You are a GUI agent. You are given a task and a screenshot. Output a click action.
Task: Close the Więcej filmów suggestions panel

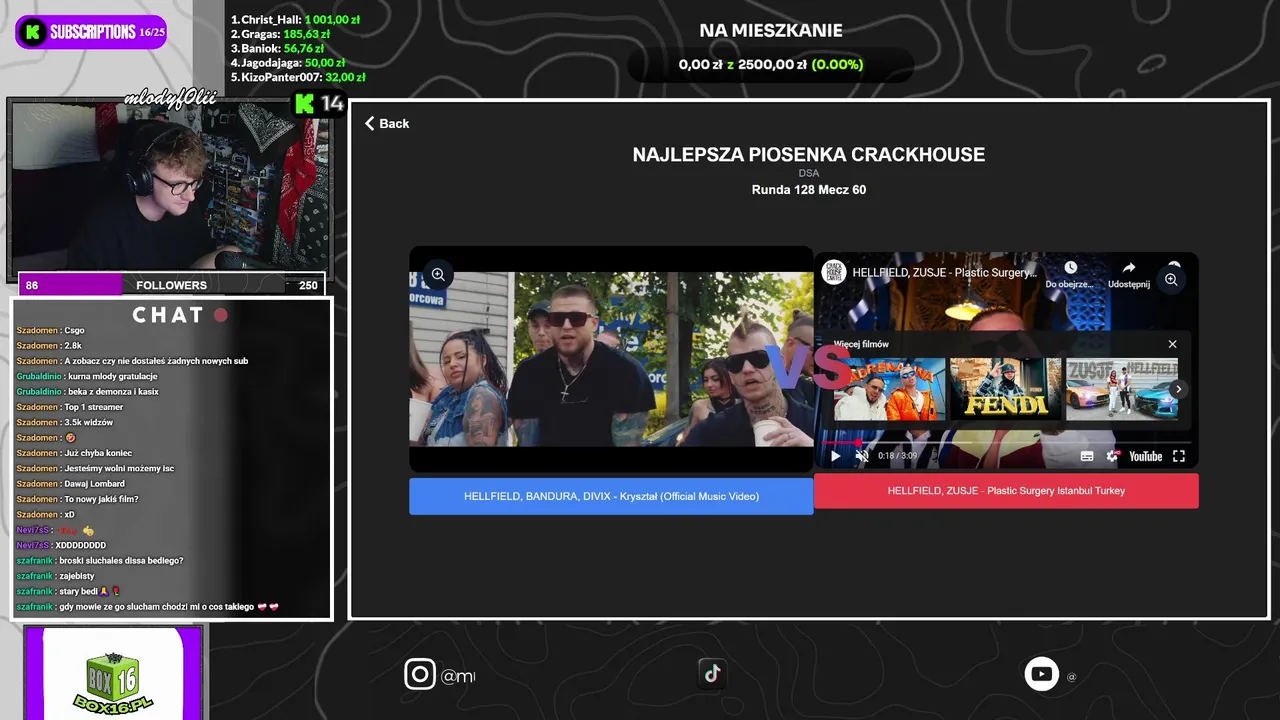coord(1172,344)
